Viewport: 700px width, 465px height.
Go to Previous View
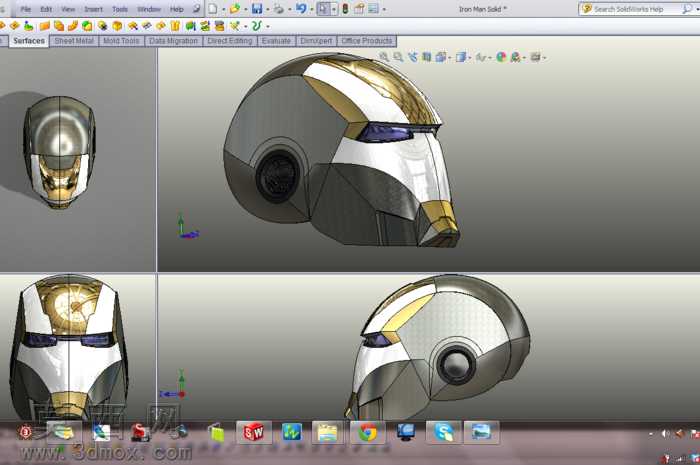pos(412,57)
